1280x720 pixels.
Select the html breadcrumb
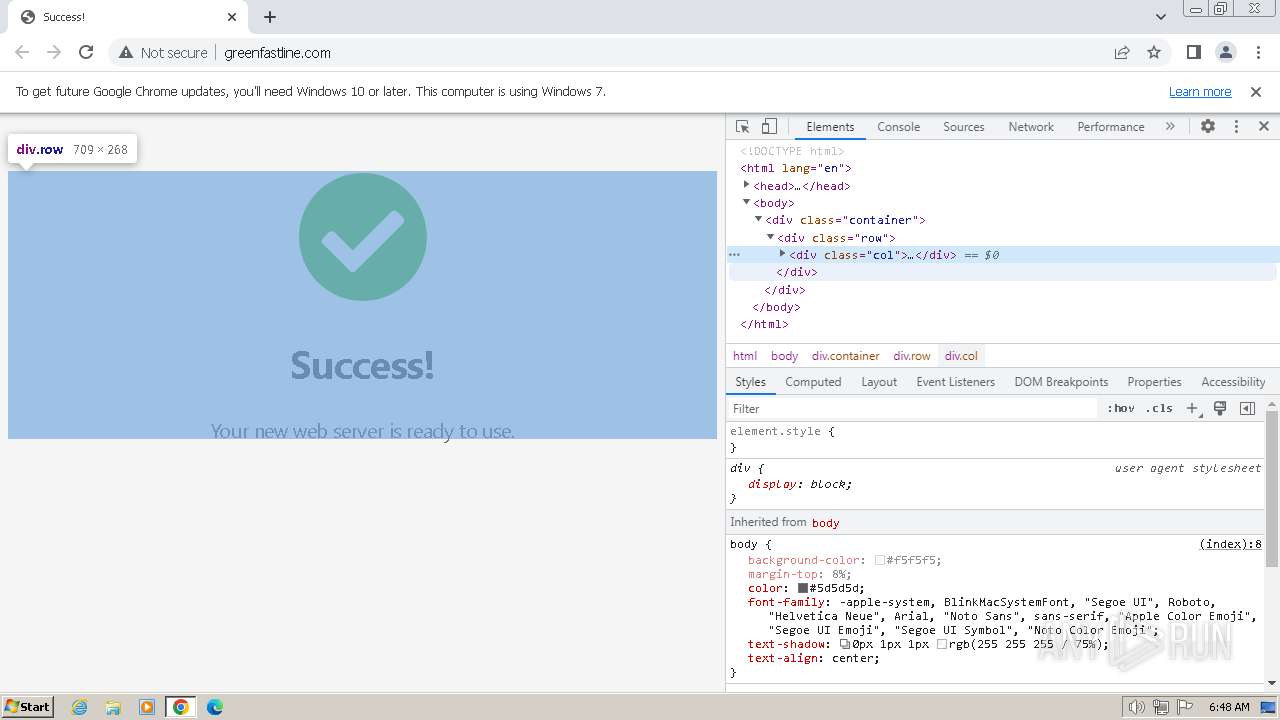click(x=745, y=356)
